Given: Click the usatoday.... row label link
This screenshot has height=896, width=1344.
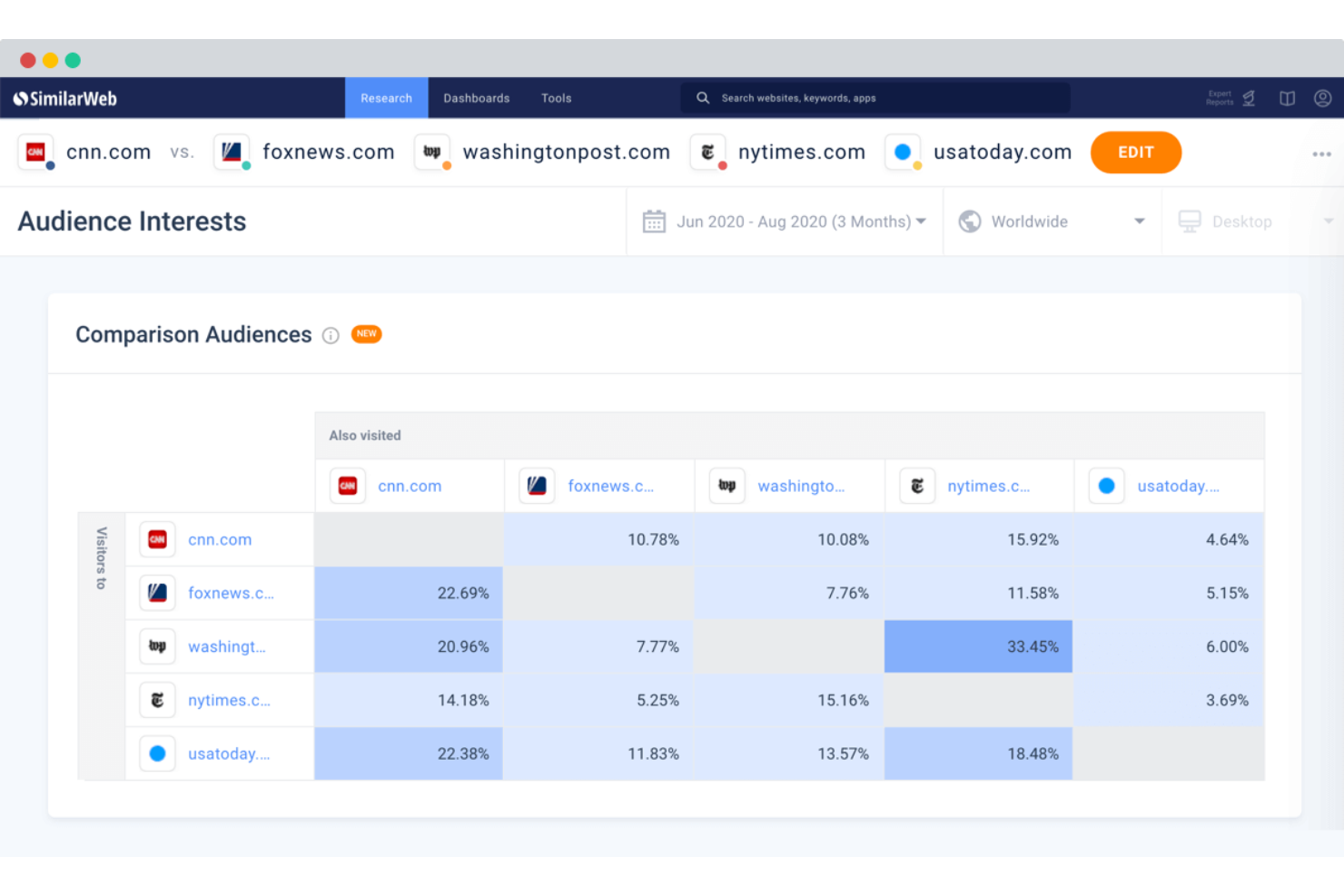Looking at the screenshot, I should coord(229,754).
